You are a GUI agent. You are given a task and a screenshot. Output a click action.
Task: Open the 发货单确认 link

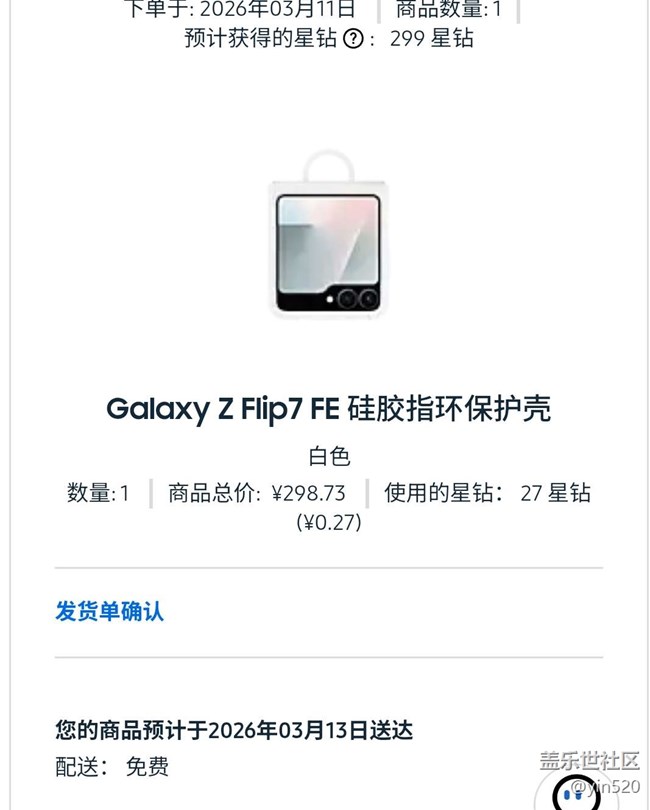(109, 611)
